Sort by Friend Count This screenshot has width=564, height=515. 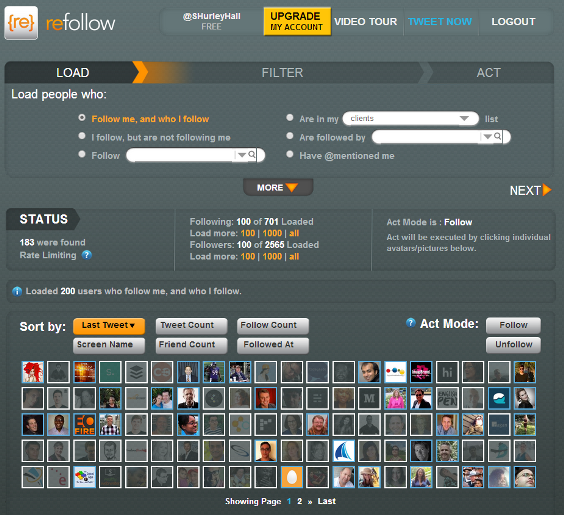pyautogui.click(x=191, y=345)
